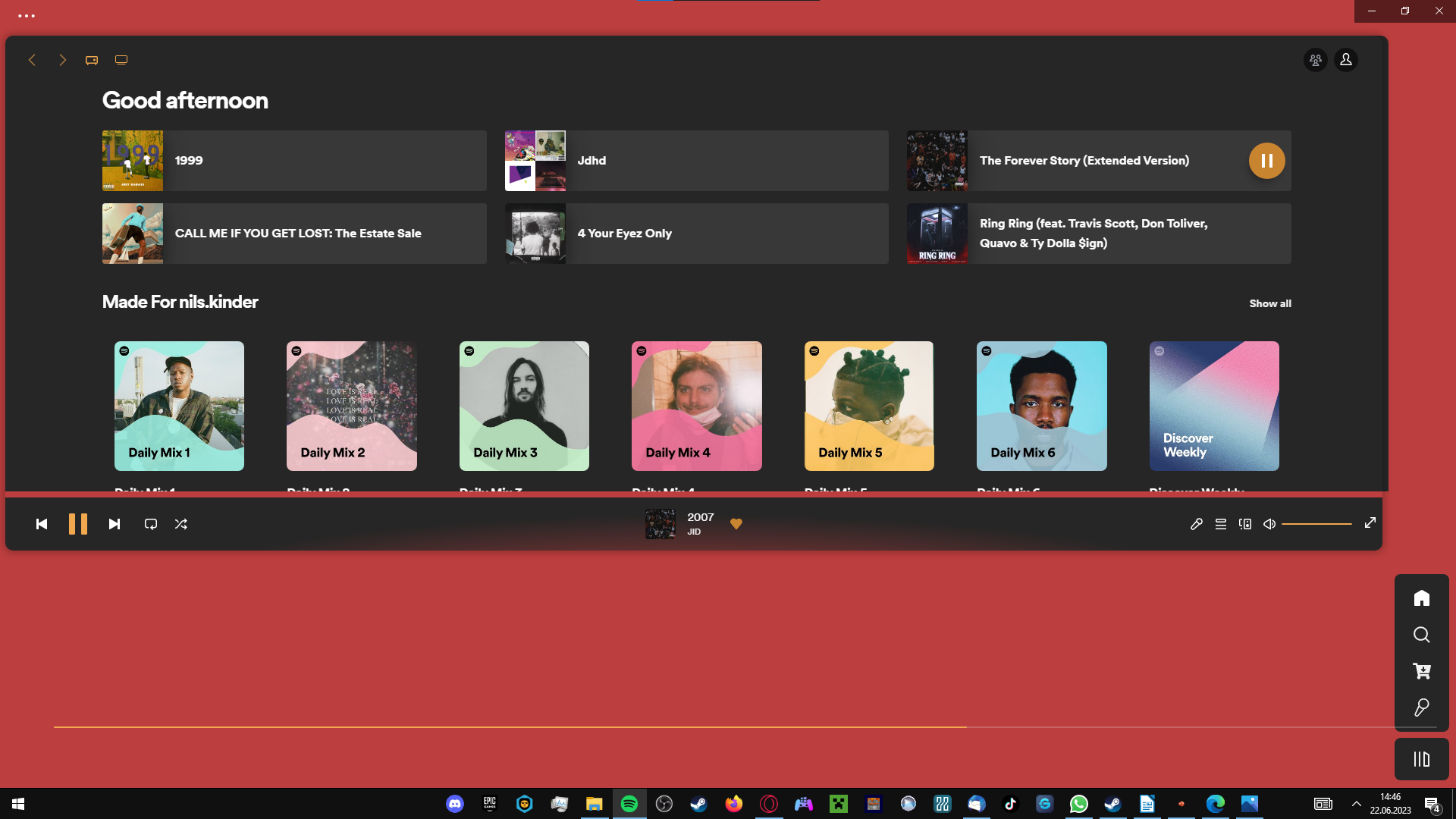The height and width of the screenshot is (819, 1456).
Task: Unlike the song 2007 via the heart
Action: point(736,524)
